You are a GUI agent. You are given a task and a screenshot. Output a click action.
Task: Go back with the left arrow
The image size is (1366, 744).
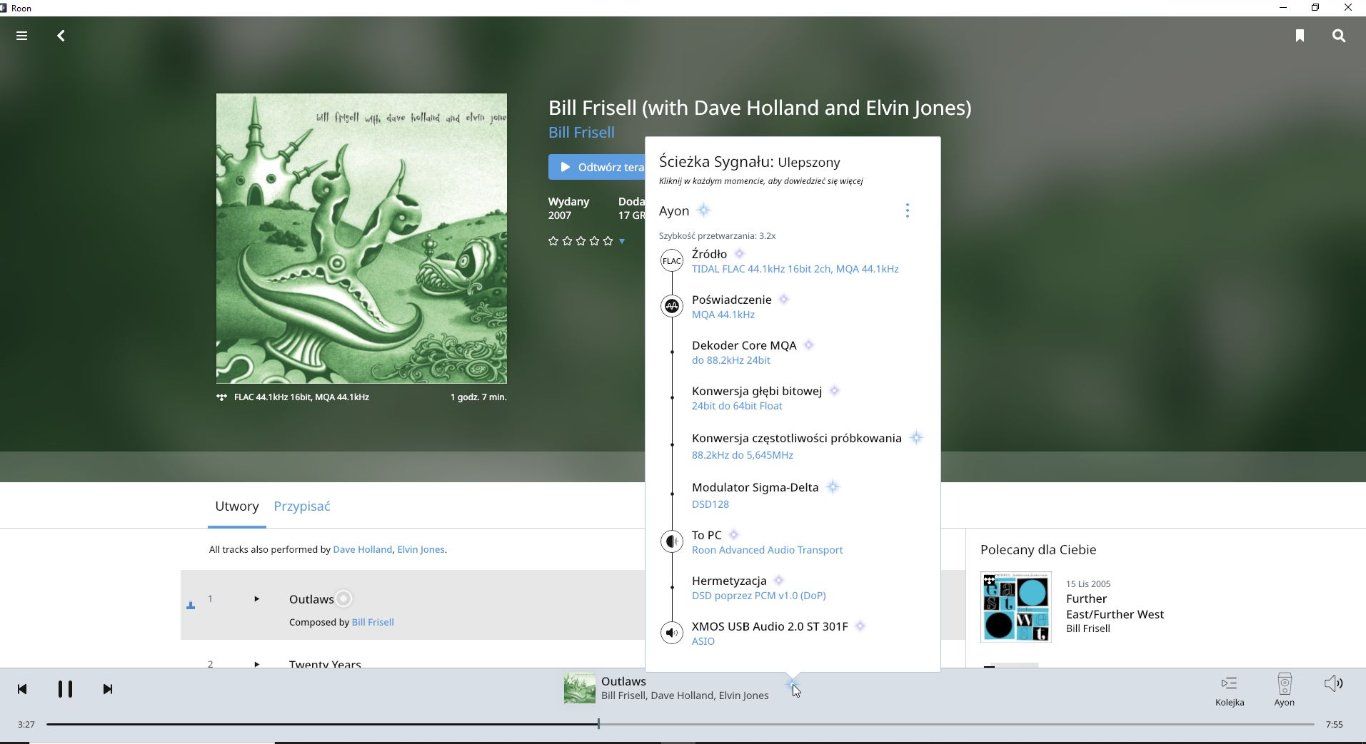coord(61,35)
